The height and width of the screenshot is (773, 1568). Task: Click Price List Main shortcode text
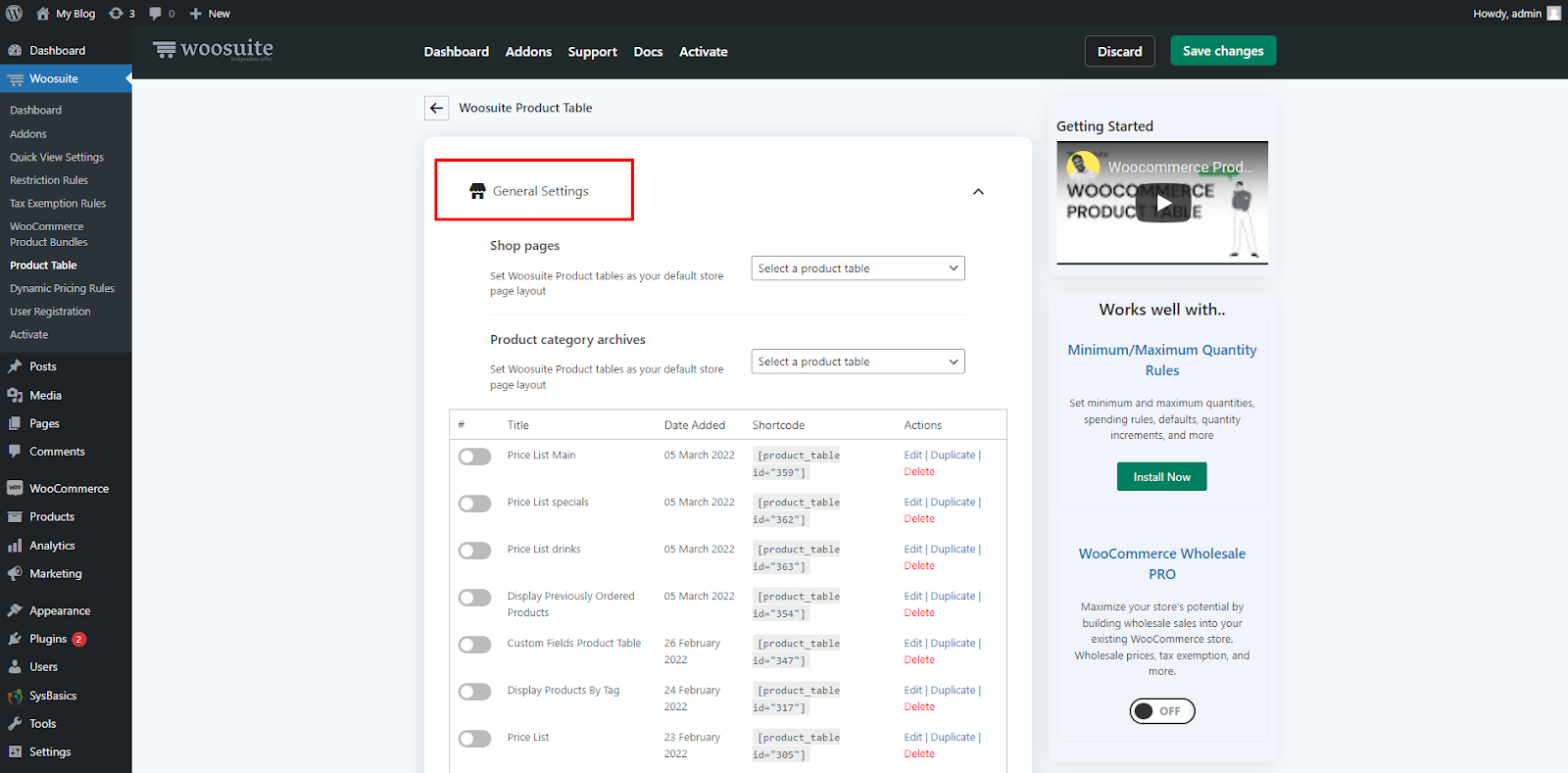pyautogui.click(x=796, y=463)
